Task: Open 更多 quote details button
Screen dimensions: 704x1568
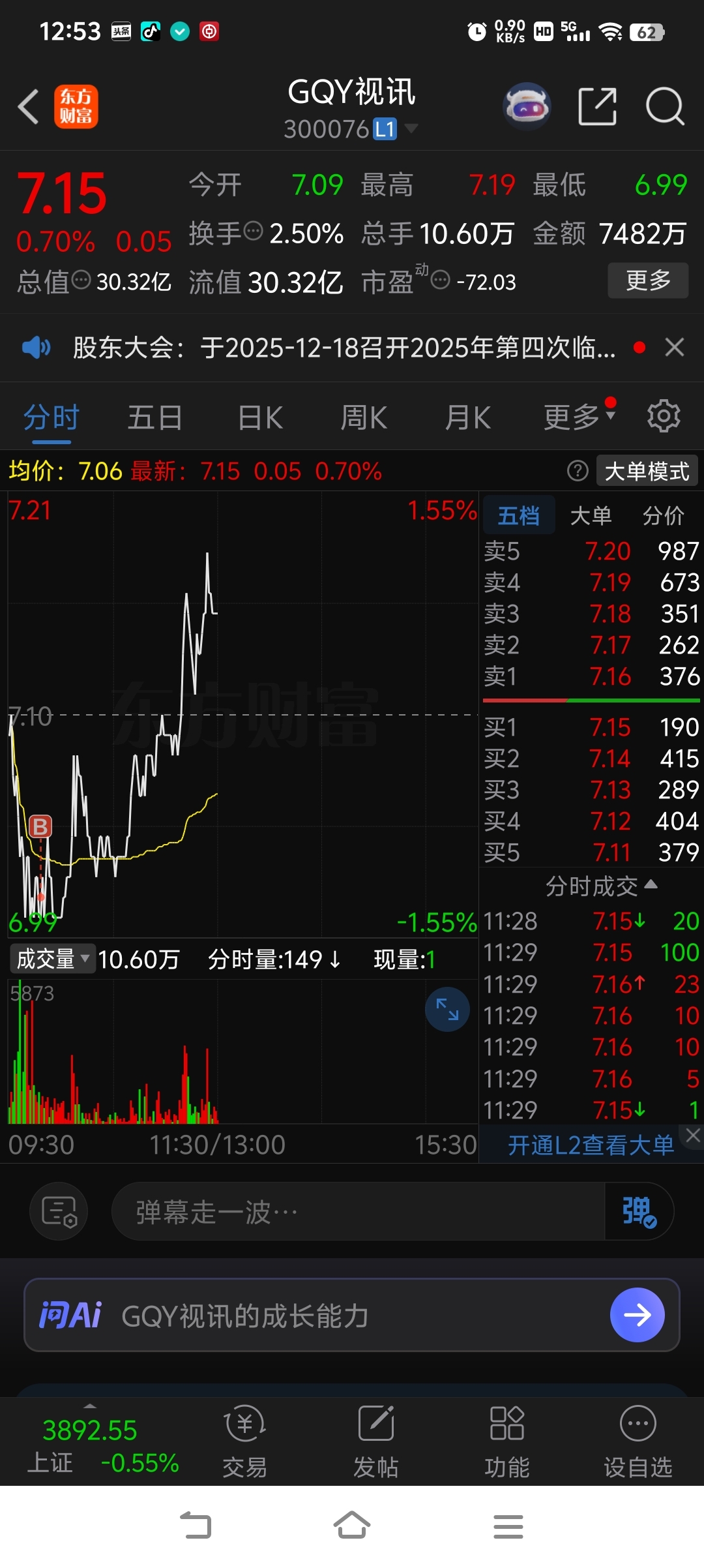Action: (x=648, y=280)
